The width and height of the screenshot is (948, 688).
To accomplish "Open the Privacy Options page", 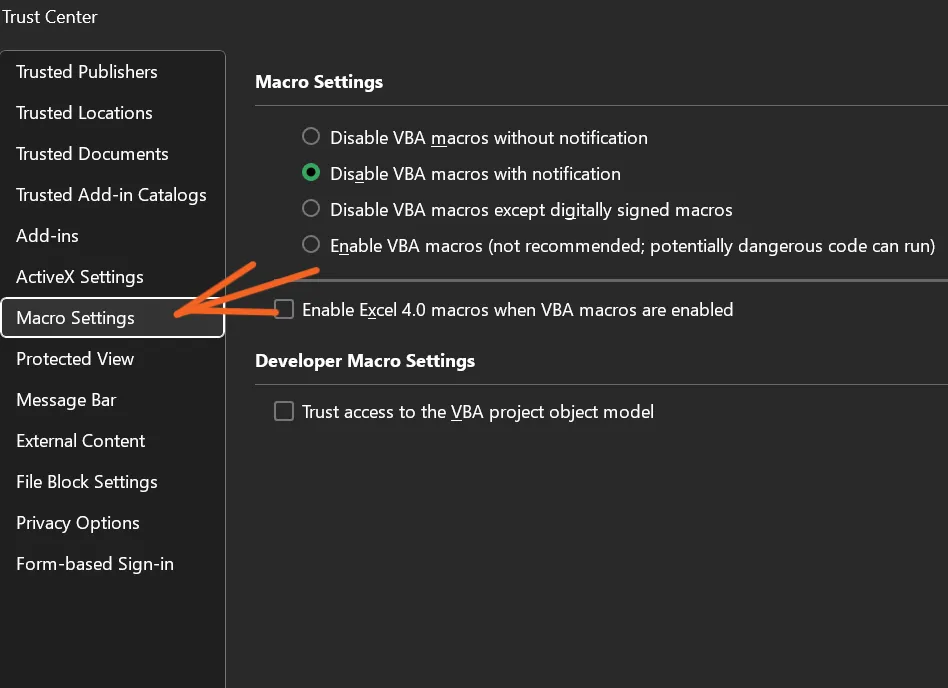I will (x=78, y=523).
